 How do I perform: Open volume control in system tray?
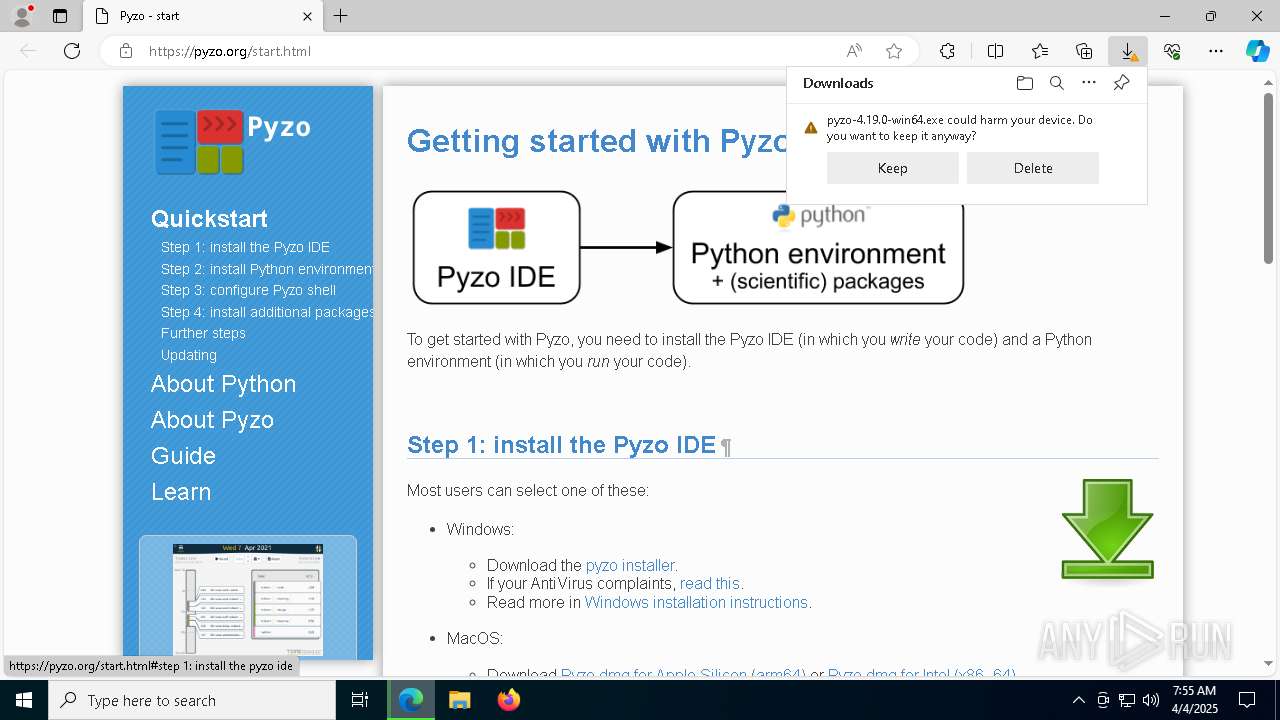(x=1150, y=700)
